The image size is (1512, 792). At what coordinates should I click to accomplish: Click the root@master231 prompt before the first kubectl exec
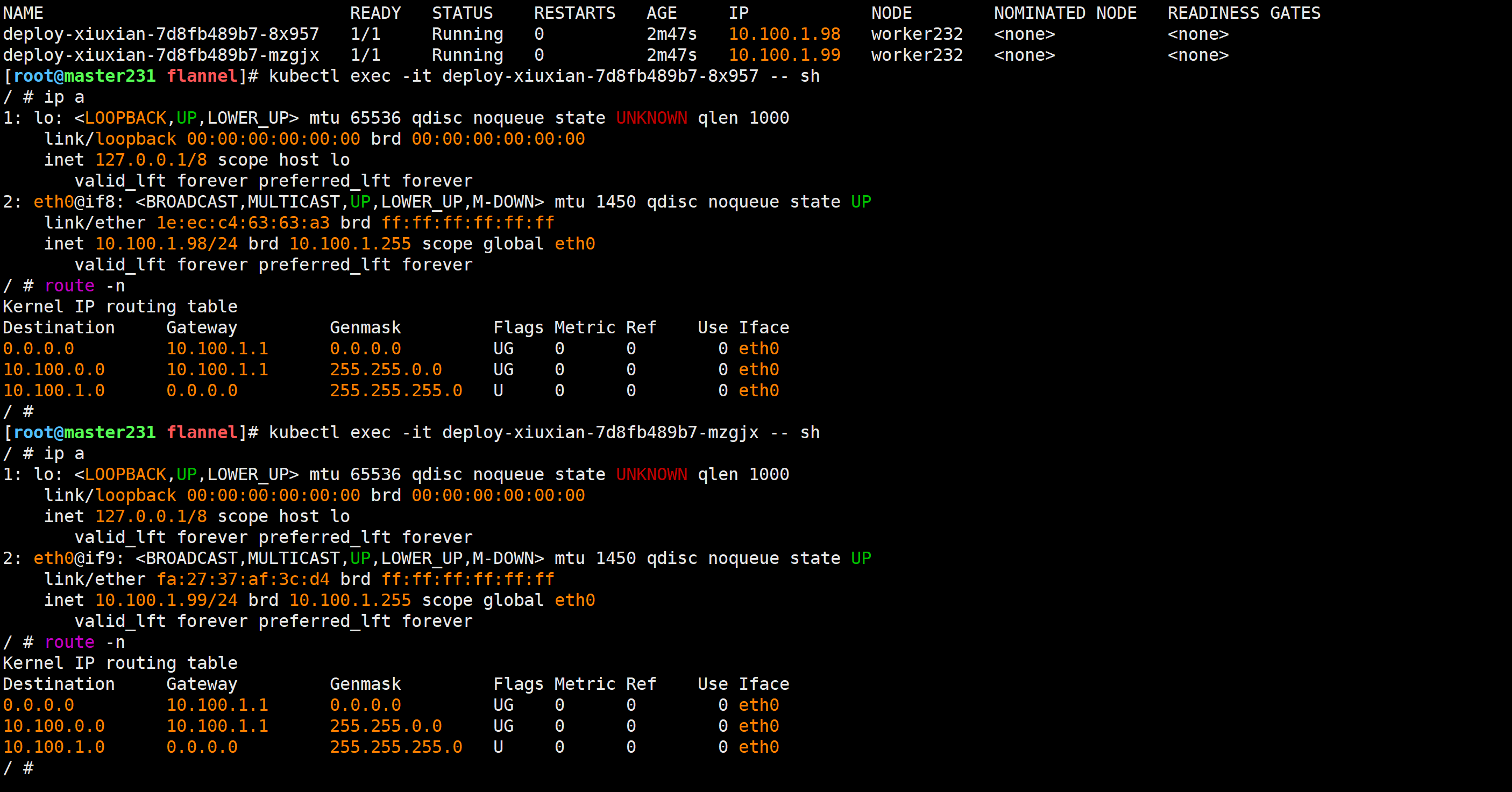pos(84,76)
